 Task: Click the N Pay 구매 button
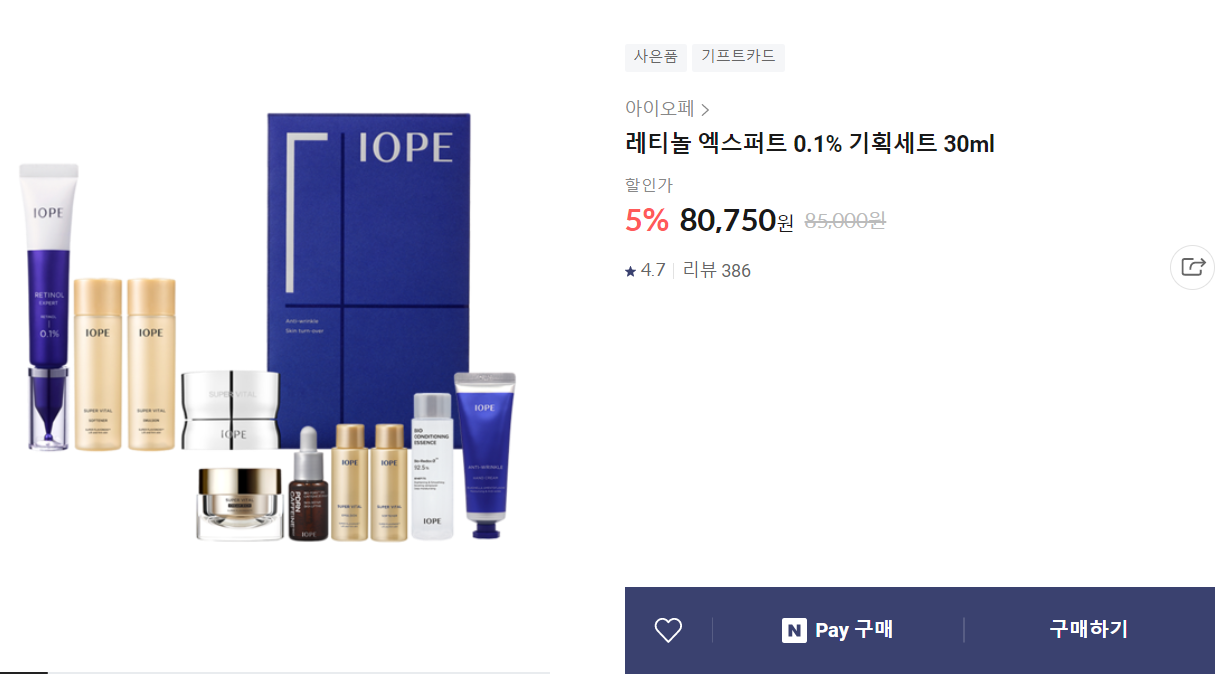(x=838, y=630)
